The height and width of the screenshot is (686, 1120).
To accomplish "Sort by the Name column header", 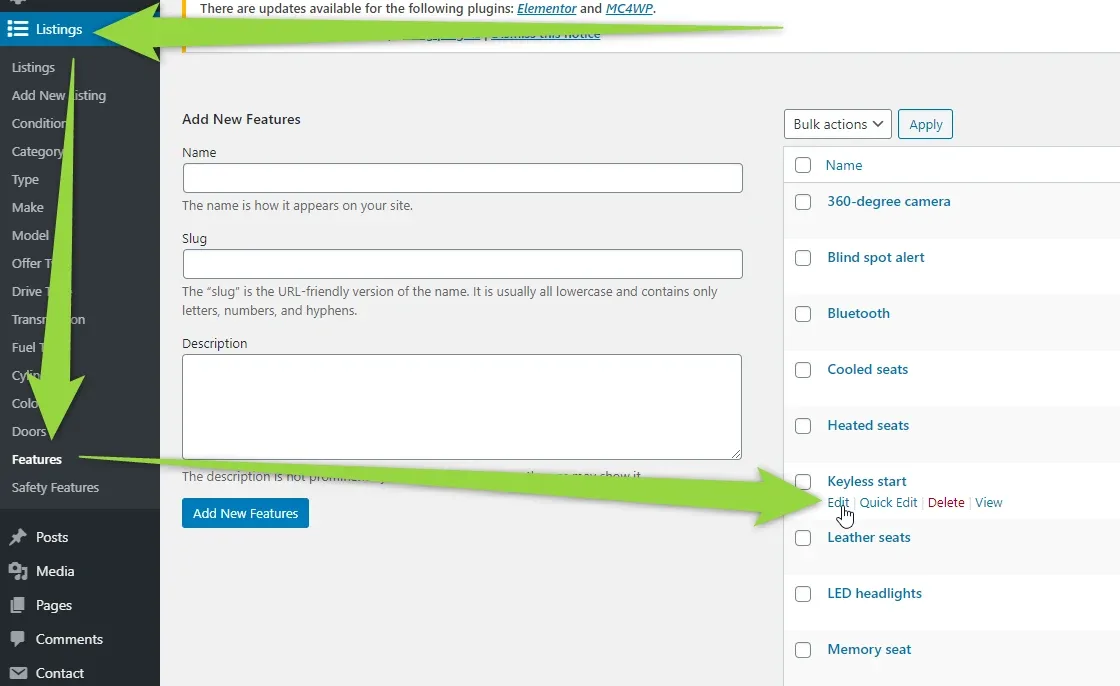I will coord(844,165).
